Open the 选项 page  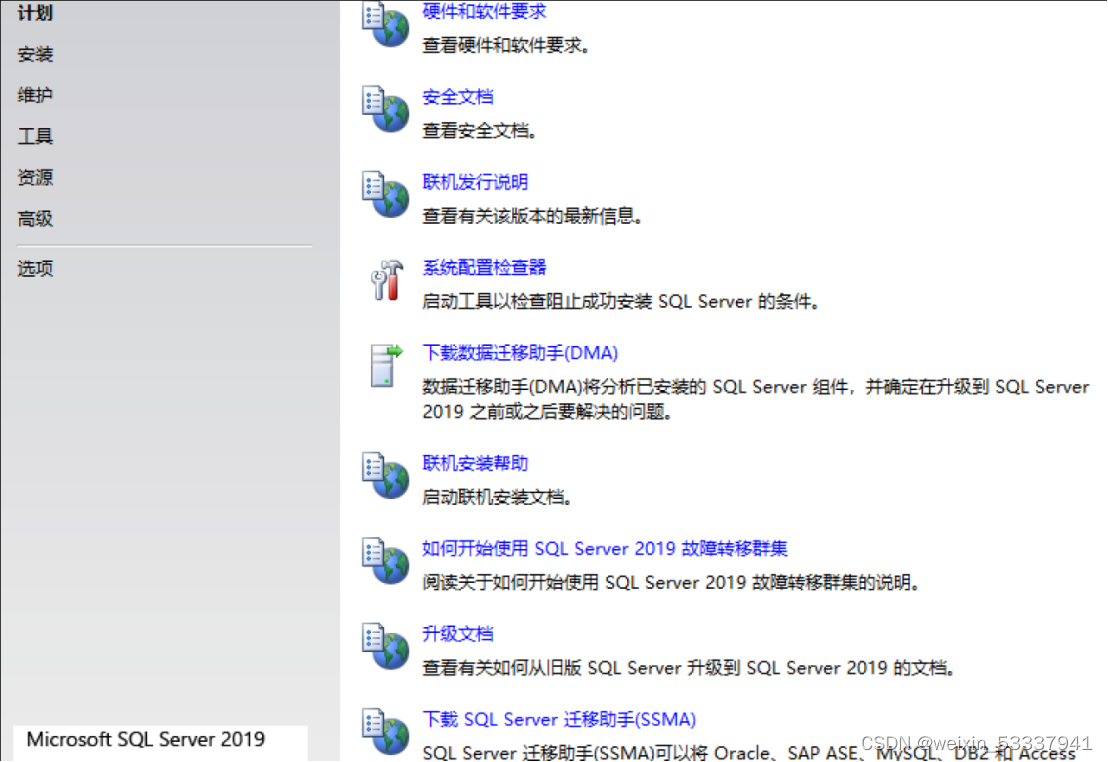(35, 269)
